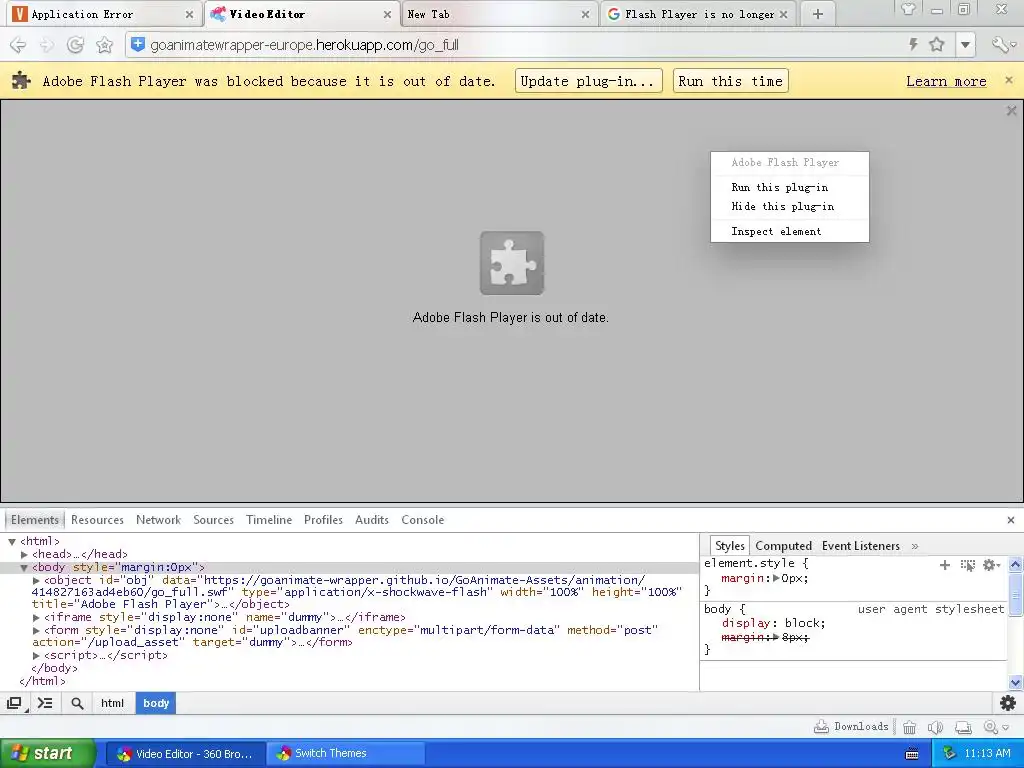Click the dock-to-window devtools icon
The width and height of the screenshot is (1024, 768).
(x=14, y=703)
